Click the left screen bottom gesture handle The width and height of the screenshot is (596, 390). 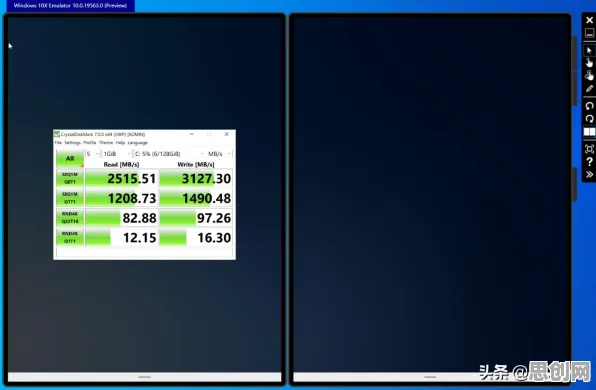[144, 377]
